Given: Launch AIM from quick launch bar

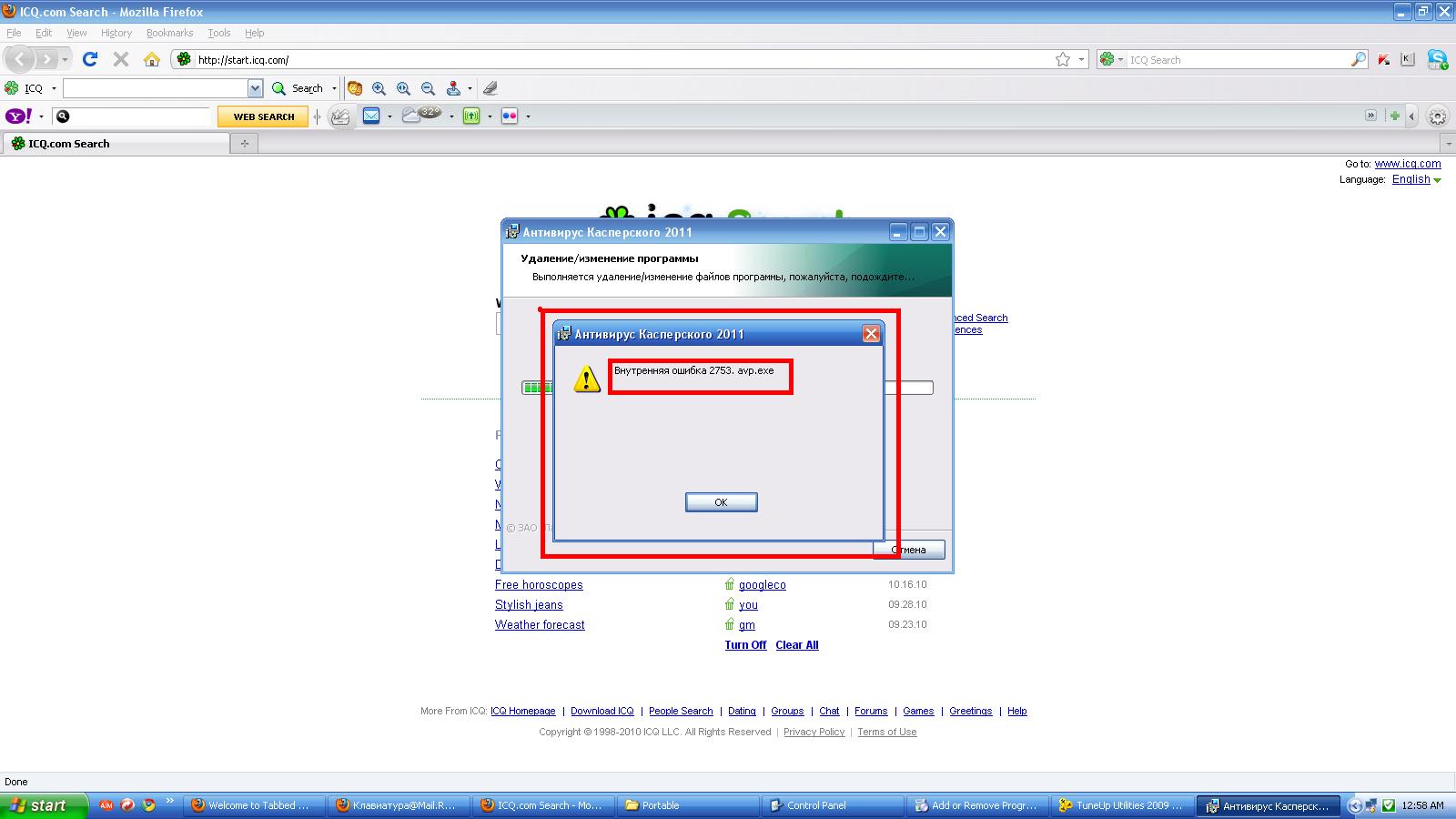Looking at the screenshot, I should (106, 805).
